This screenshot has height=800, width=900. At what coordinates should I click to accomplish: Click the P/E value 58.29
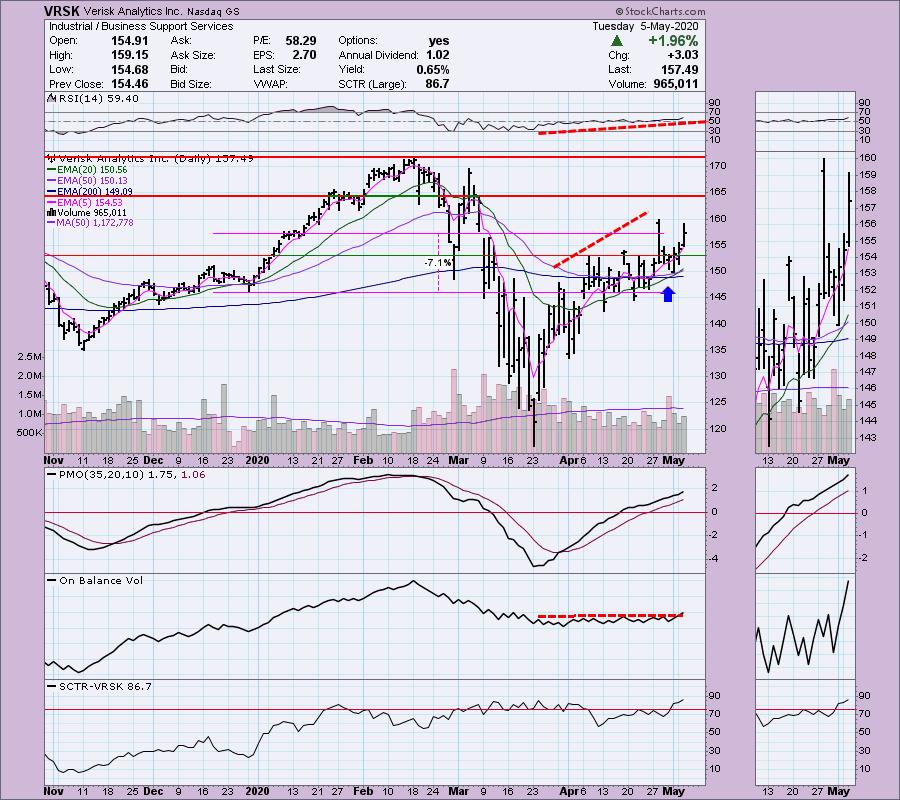(301, 41)
